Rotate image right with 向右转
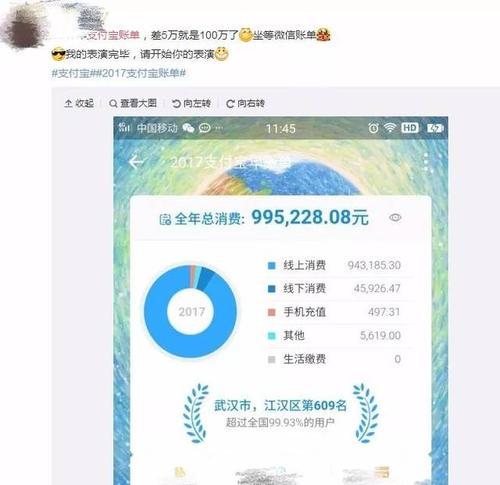Image resolution: width=500 pixels, height=485 pixels. coord(245,103)
